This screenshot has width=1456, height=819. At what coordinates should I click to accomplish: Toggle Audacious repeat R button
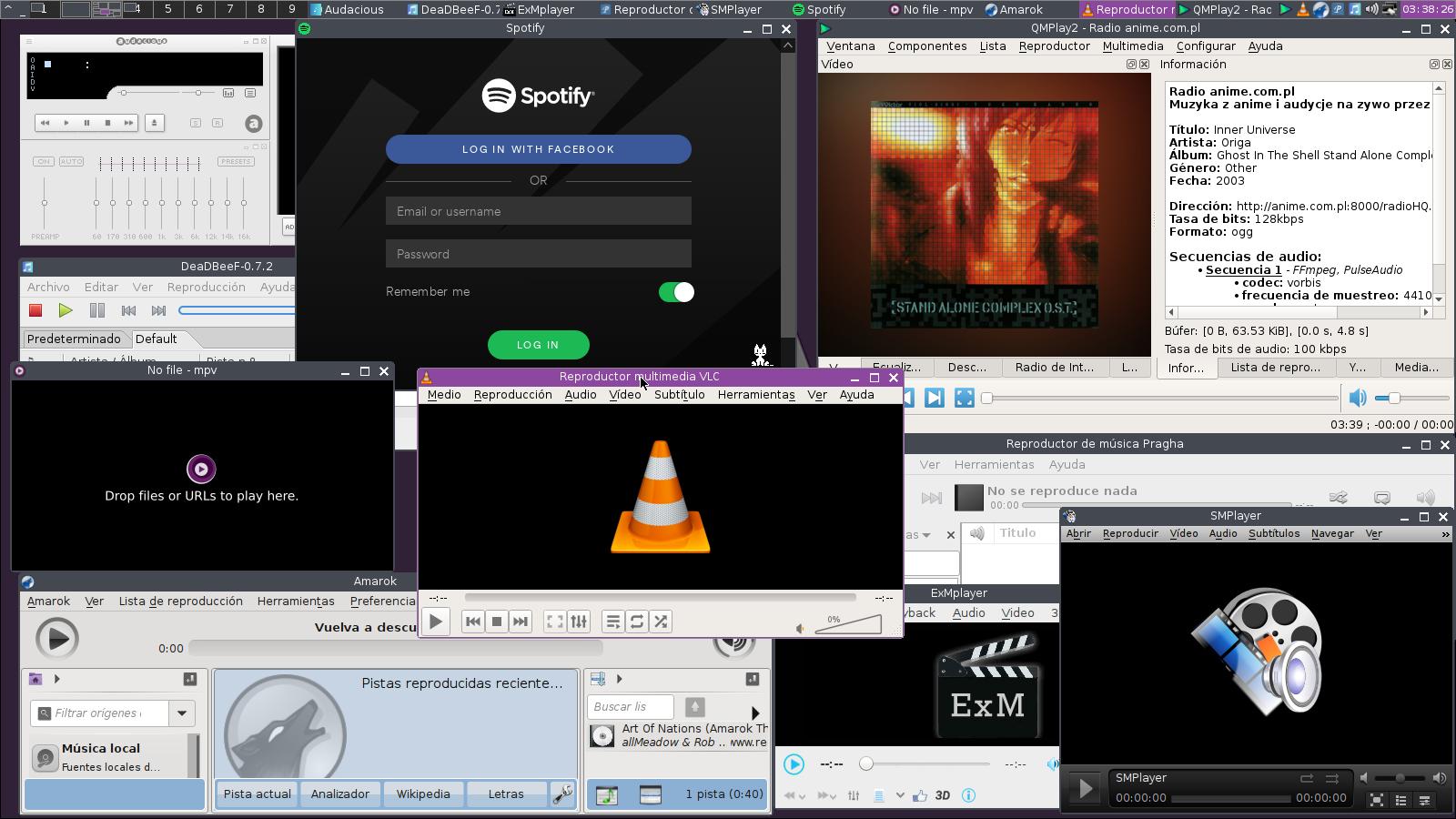tap(217, 123)
